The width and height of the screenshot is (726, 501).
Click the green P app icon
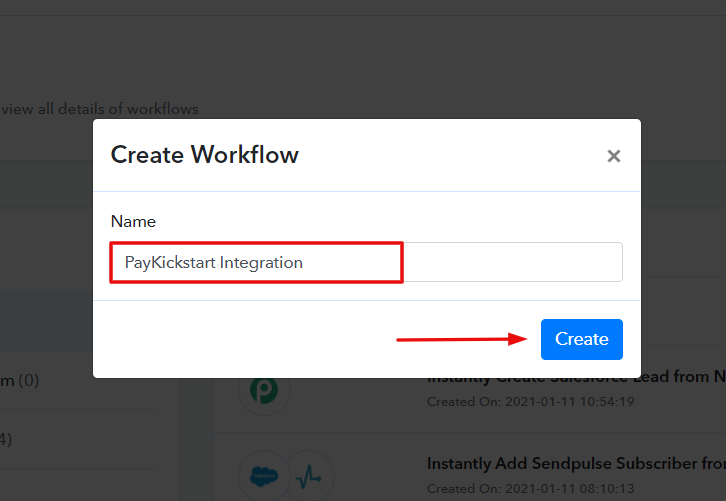click(264, 389)
